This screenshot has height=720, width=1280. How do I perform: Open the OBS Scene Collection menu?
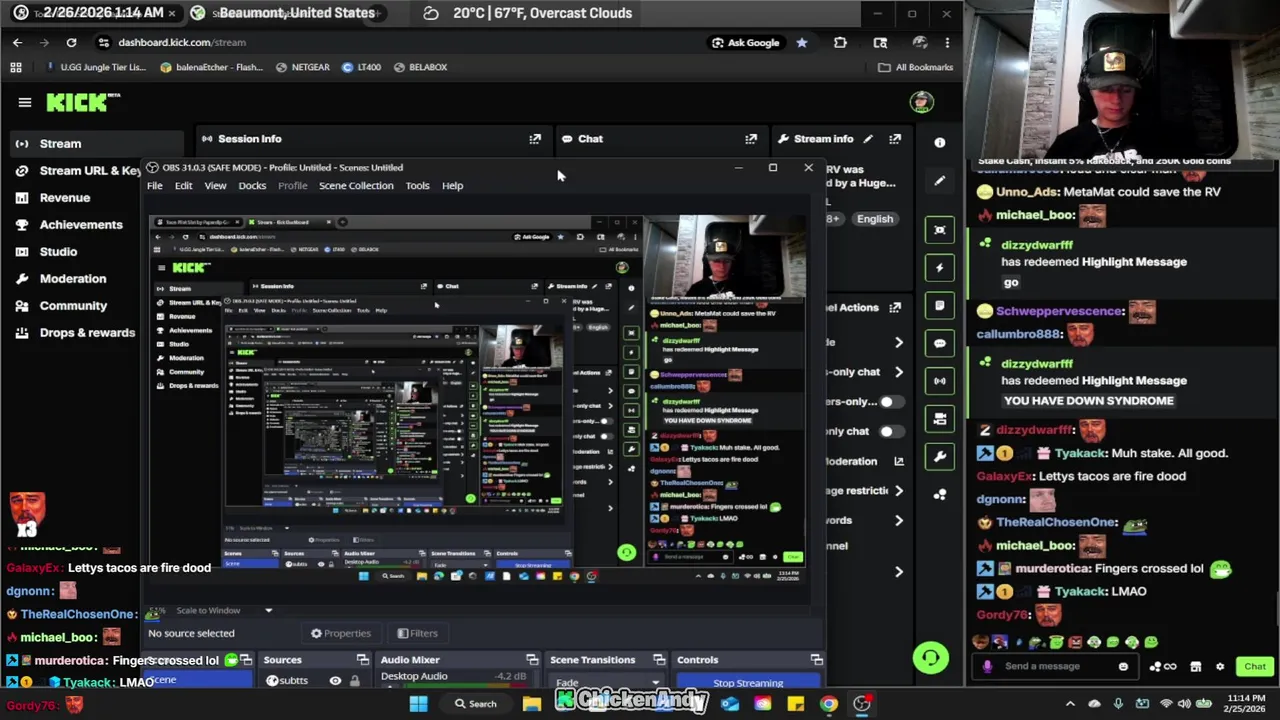(x=356, y=186)
